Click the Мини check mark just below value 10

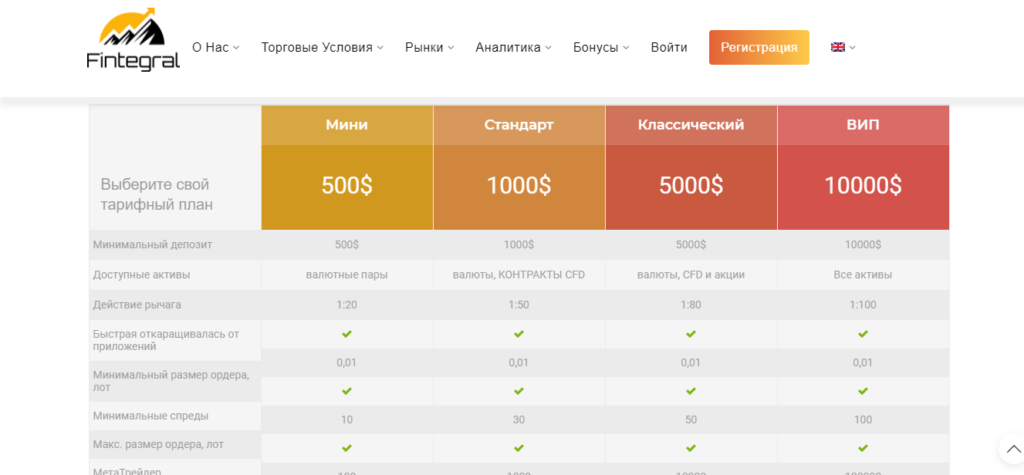[x=347, y=448]
